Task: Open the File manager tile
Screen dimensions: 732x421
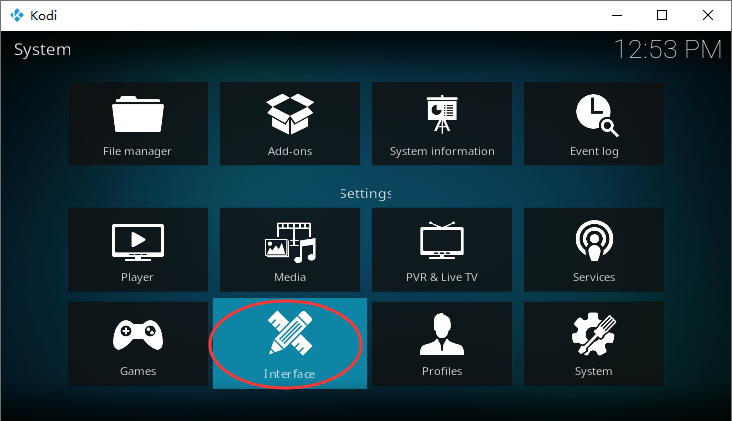Action: (x=138, y=124)
